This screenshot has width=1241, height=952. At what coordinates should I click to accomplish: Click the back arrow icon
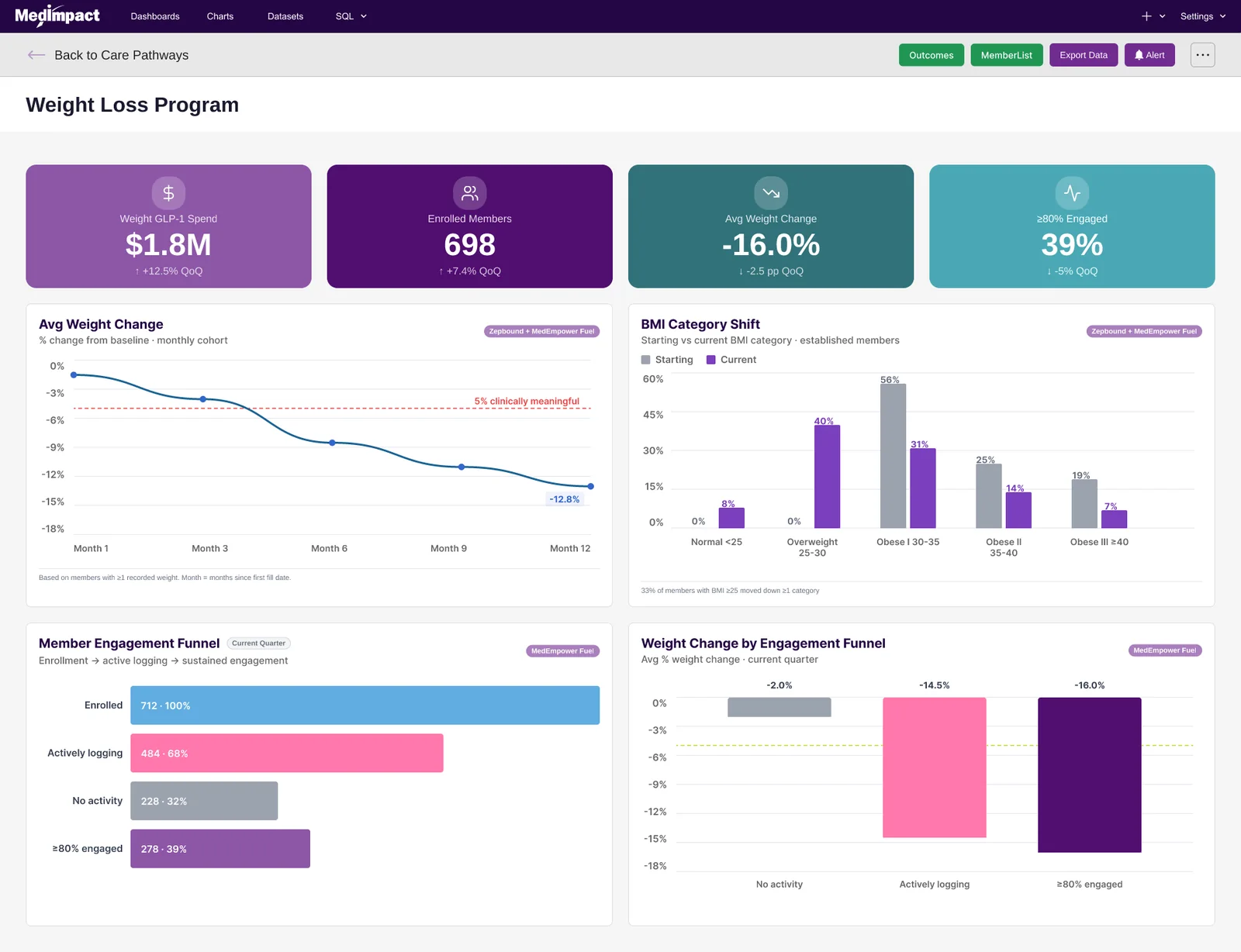[x=36, y=55]
